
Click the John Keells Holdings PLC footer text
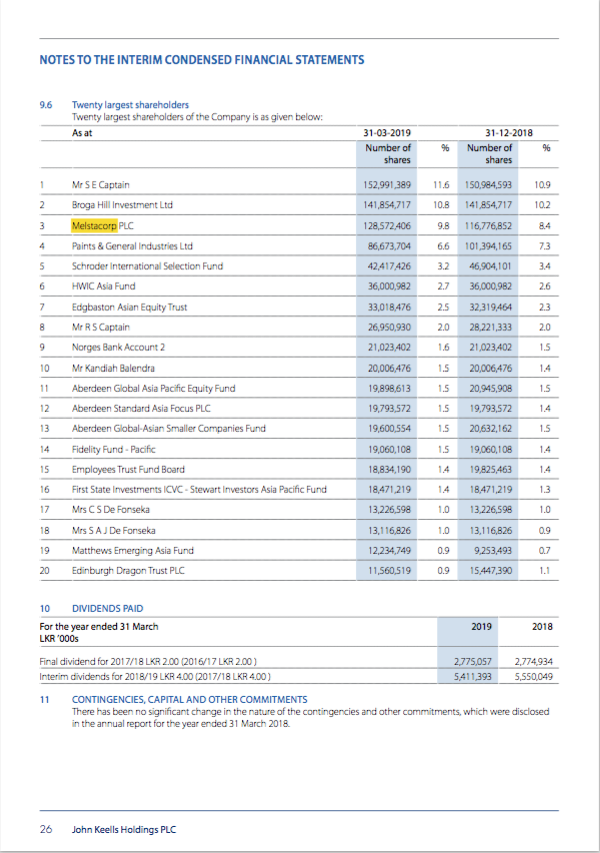tap(124, 829)
